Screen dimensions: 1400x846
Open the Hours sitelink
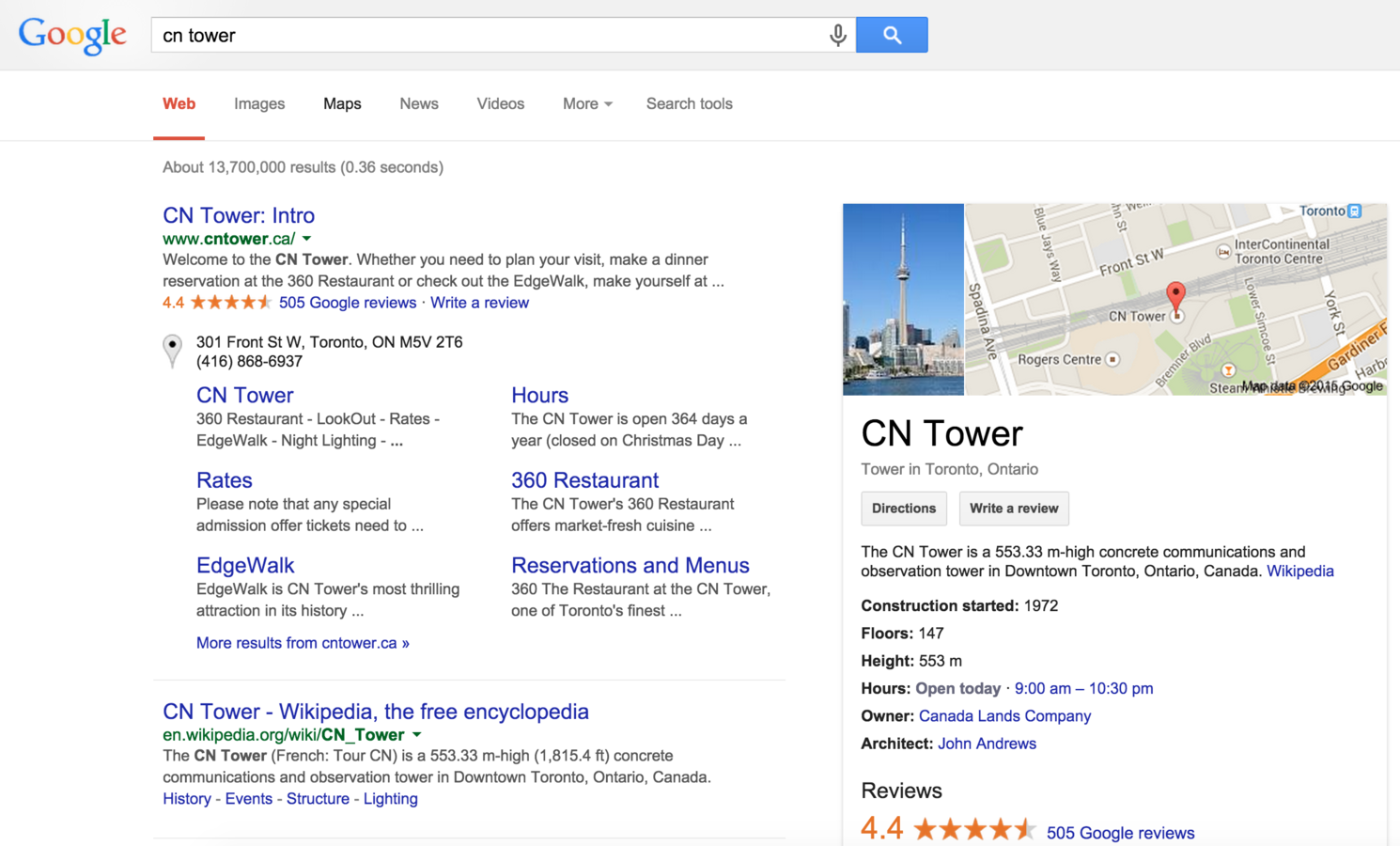click(x=539, y=395)
